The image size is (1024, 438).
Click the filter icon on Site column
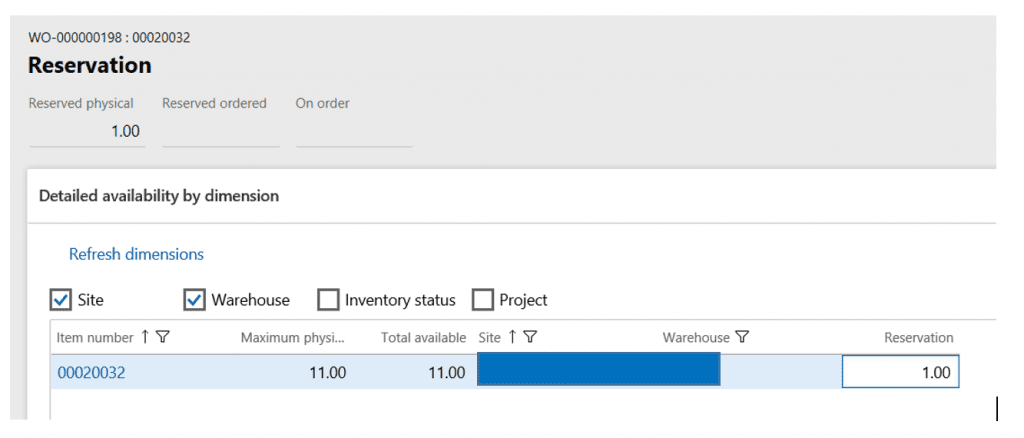pyautogui.click(x=531, y=337)
